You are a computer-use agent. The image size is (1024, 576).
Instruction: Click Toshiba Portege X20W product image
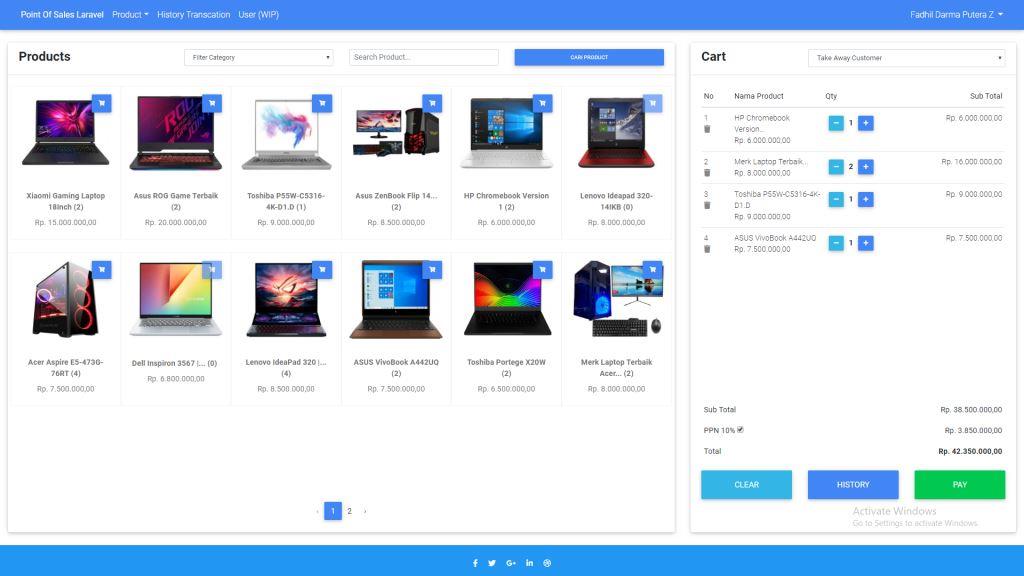pos(507,299)
